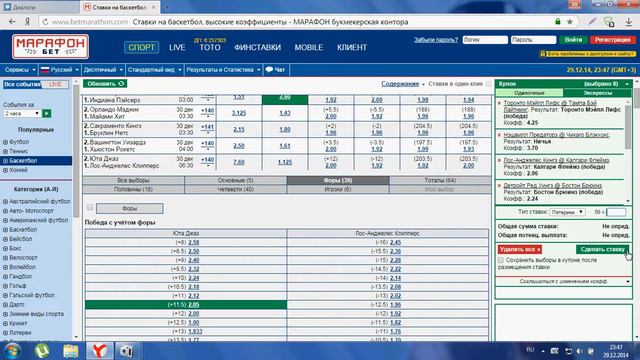Image resolution: width=640 pixels, height=360 pixels.
Task: Switch to Все выборы tab
Action: [133, 180]
